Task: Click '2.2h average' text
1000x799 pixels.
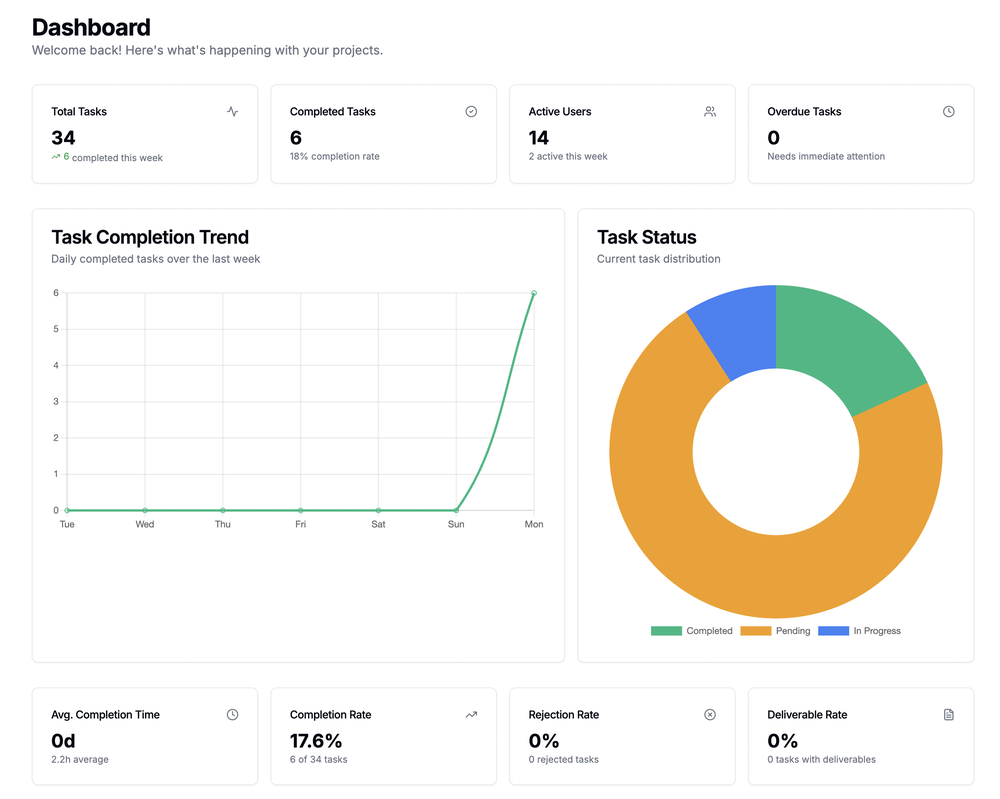Action: [x=80, y=759]
